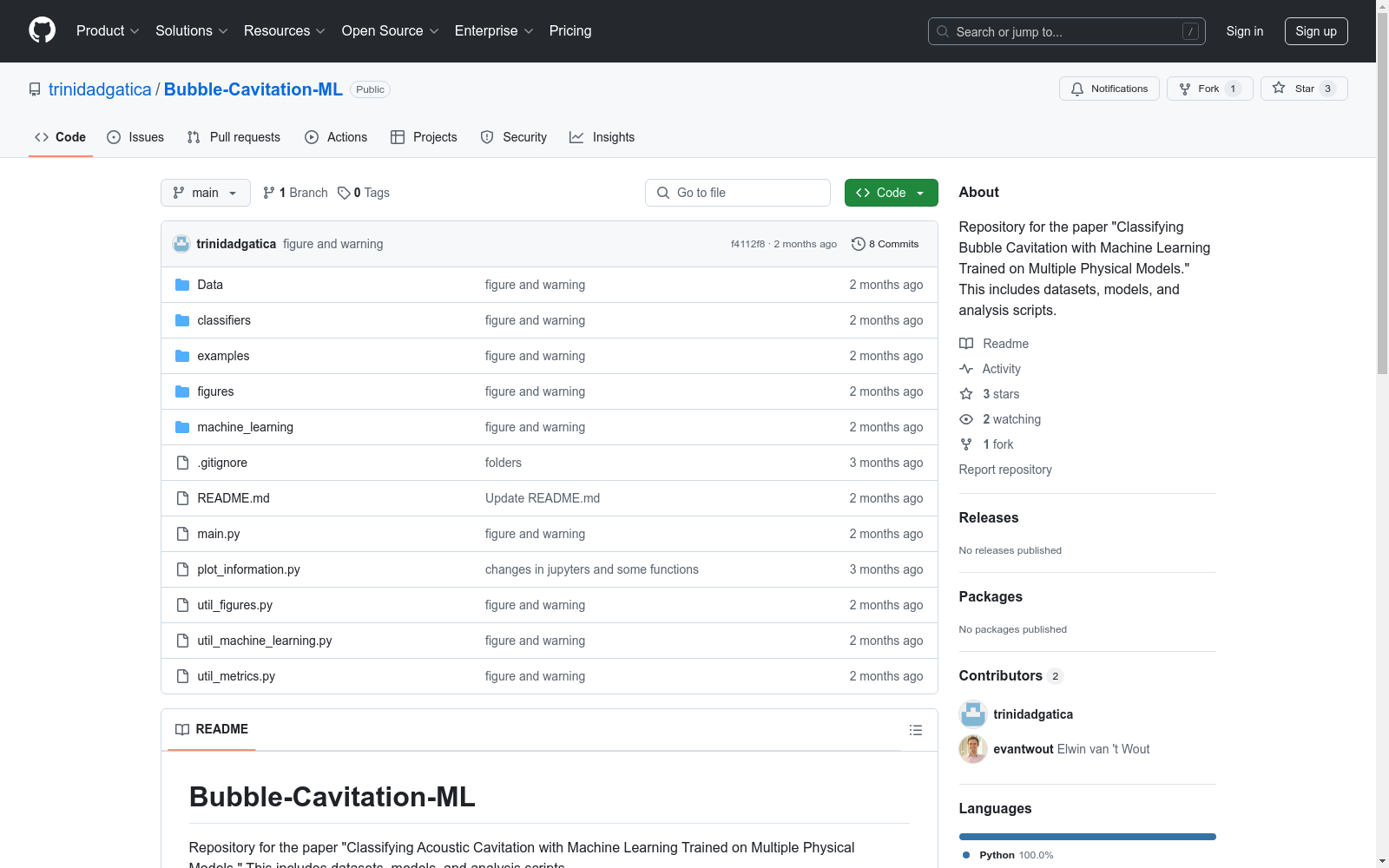Click the Notifications button
This screenshot has width=1389, height=868.
tap(1109, 89)
